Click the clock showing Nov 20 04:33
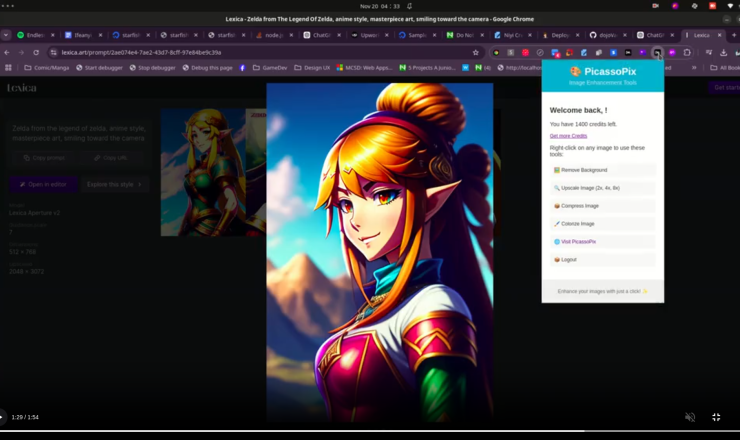Screen dimensions: 740x440 (x=379, y=6)
